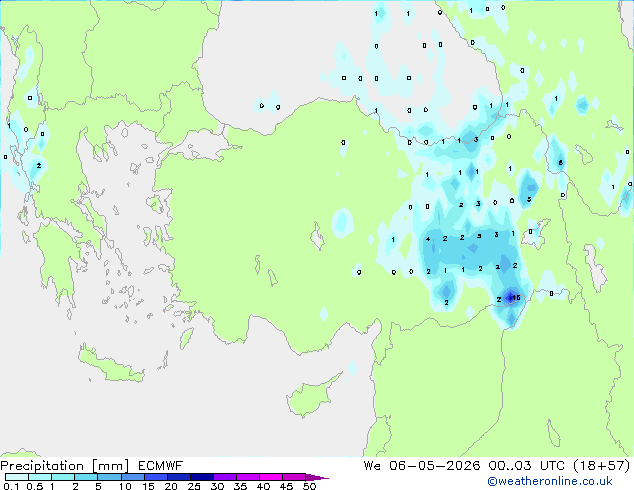Click the "00..03 UTC" time text
This screenshot has width=634, height=490.
[526, 466]
